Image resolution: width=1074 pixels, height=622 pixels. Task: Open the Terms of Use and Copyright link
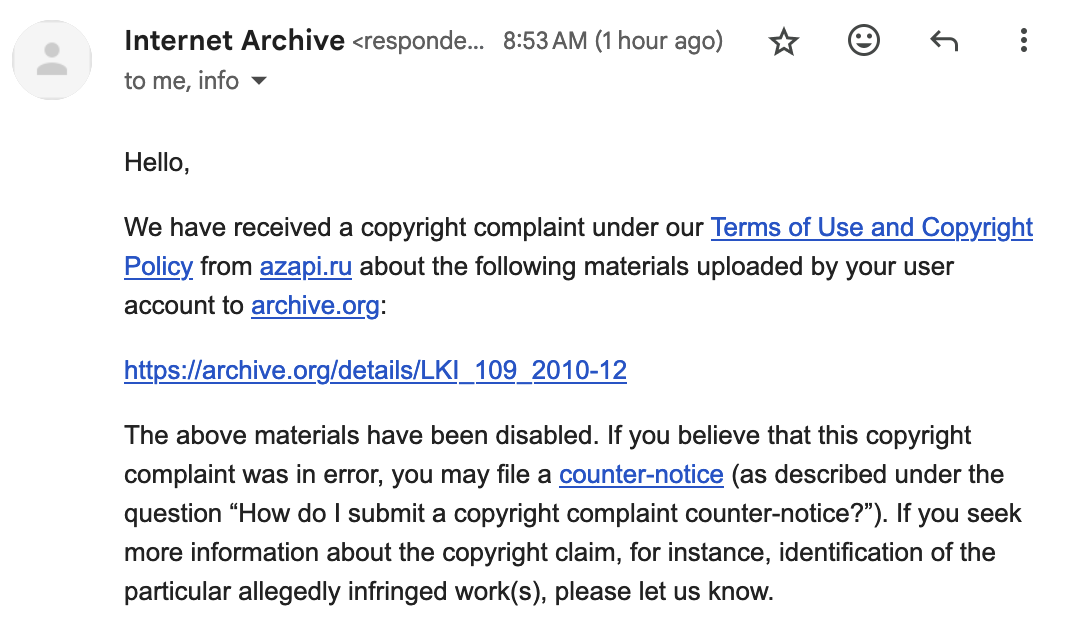(x=871, y=228)
